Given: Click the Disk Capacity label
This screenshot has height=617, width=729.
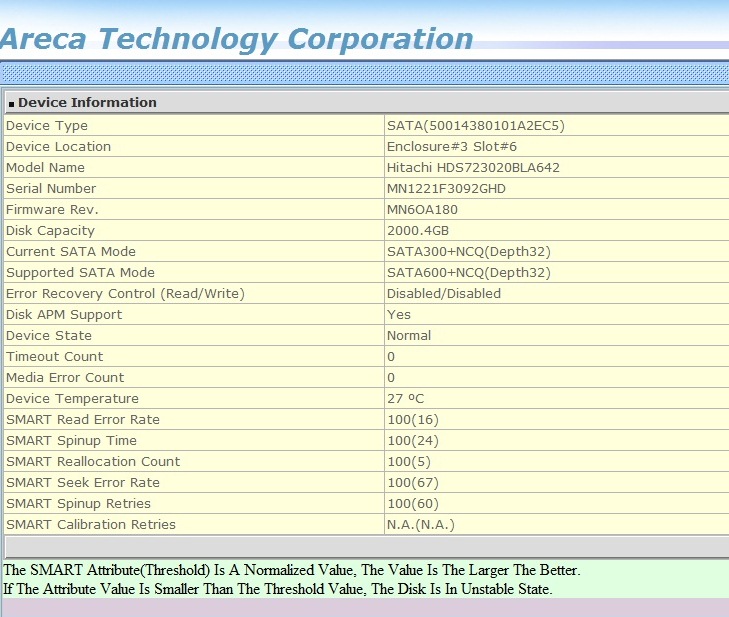Looking at the screenshot, I should [50, 231].
